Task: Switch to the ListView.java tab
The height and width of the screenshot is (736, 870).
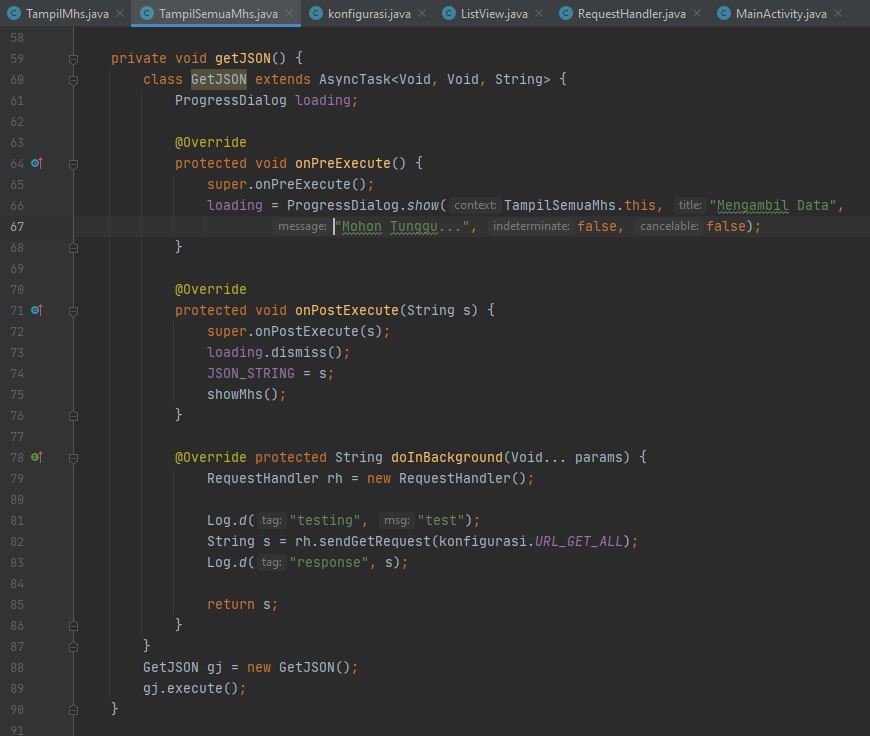Action: (494, 13)
